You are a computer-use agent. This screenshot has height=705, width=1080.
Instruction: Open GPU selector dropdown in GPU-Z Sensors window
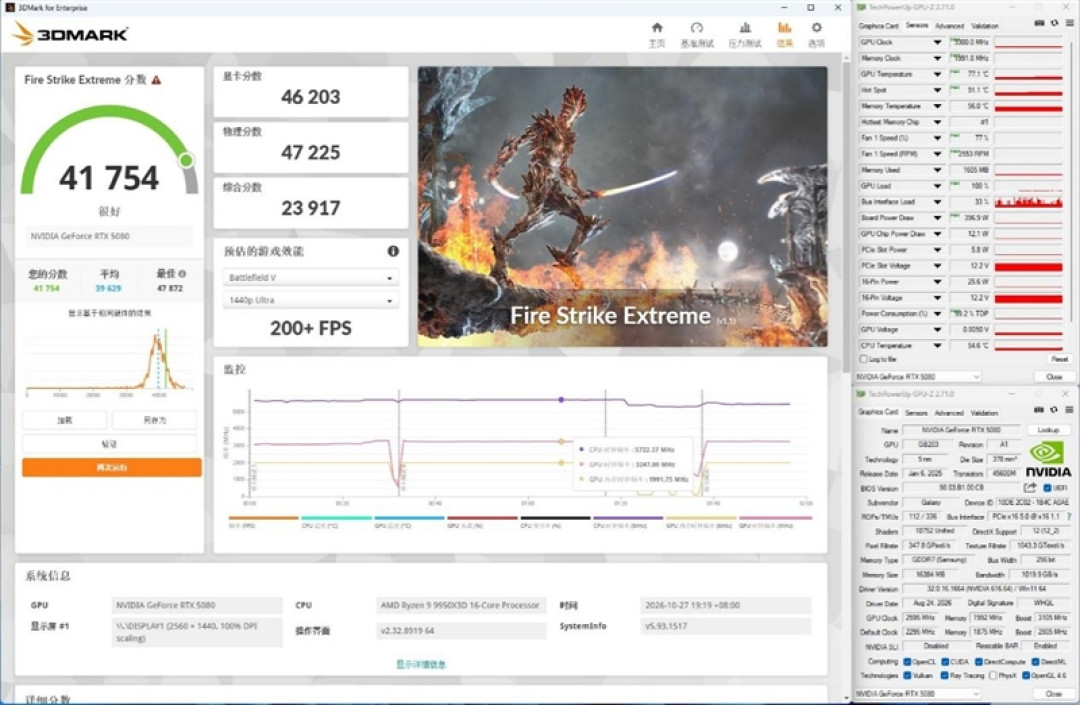coord(917,377)
